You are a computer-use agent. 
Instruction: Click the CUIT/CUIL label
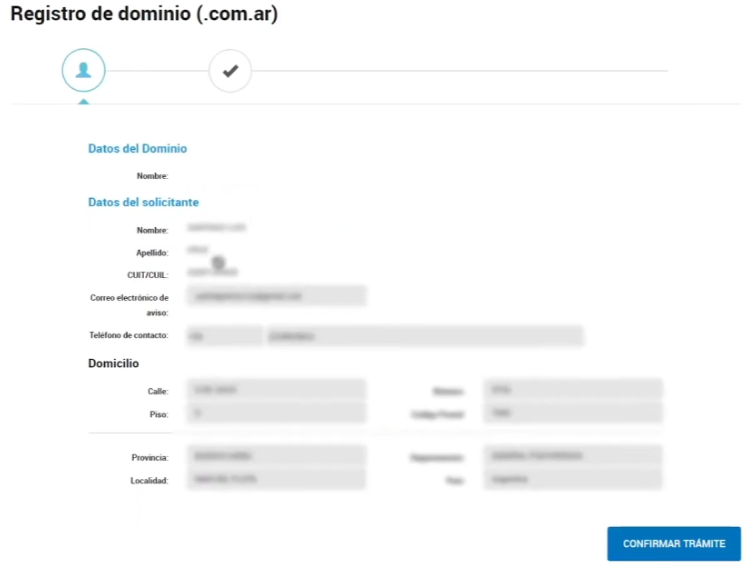tap(149, 274)
